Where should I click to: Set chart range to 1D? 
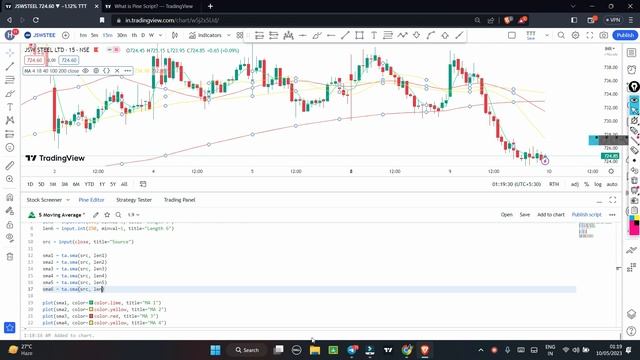pos(30,184)
